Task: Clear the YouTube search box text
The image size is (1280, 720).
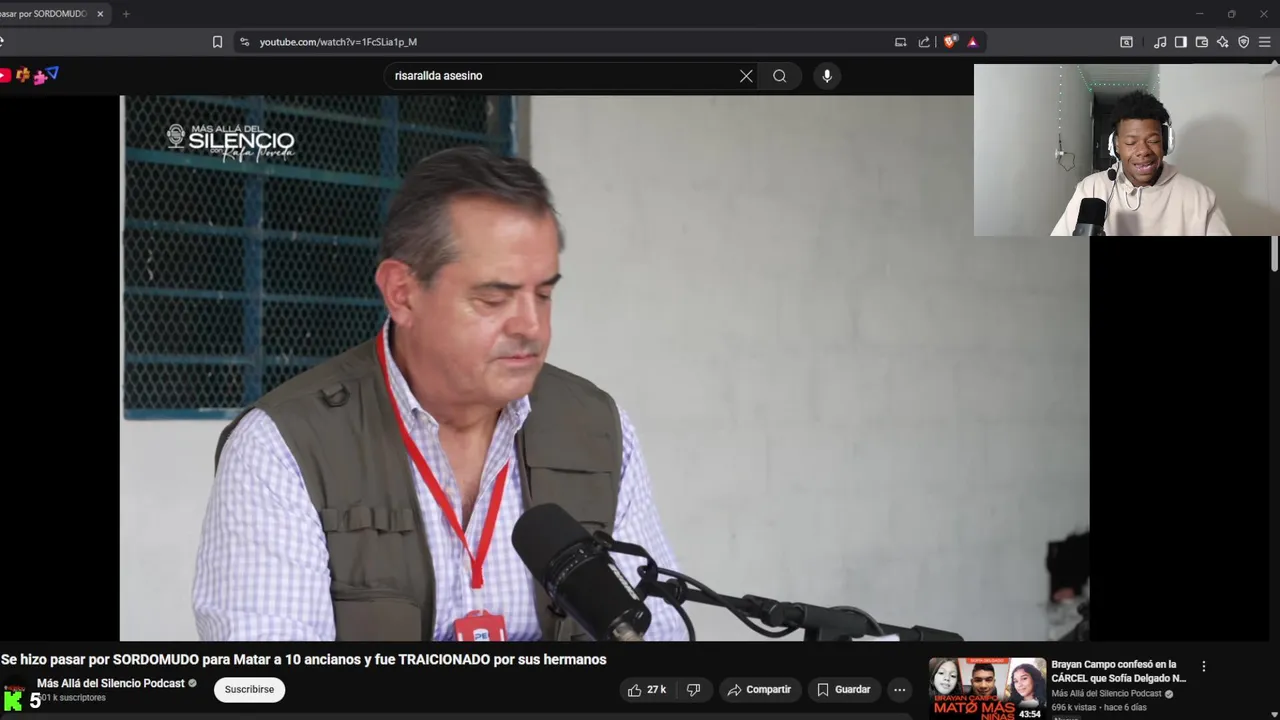Action: [x=746, y=76]
